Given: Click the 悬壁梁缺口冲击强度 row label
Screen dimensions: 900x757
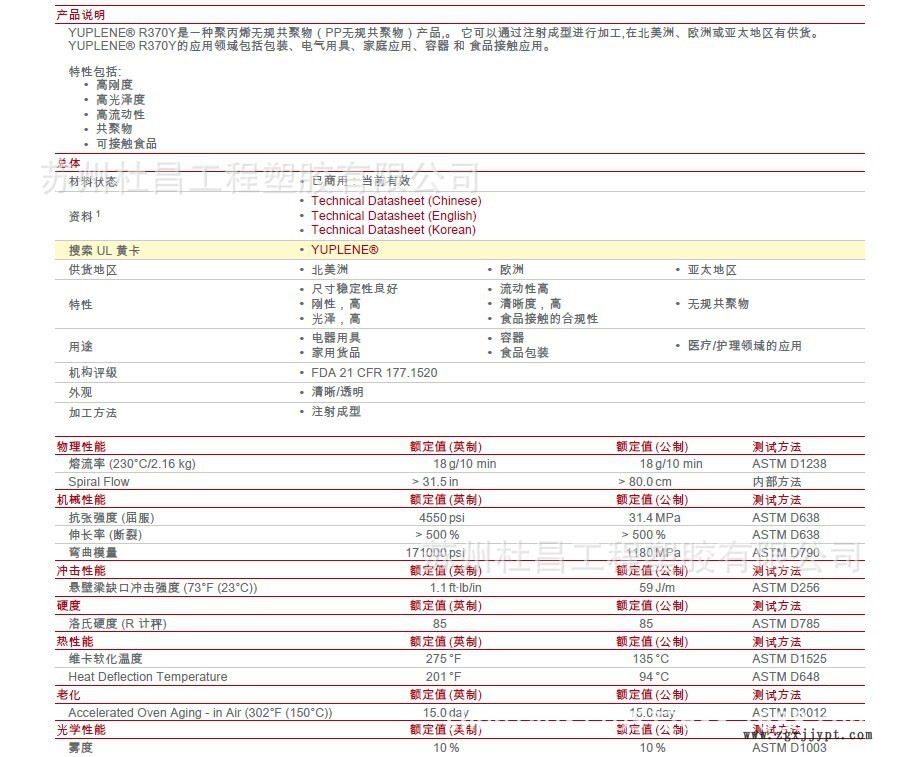Looking at the screenshot, I should [x=163, y=588].
